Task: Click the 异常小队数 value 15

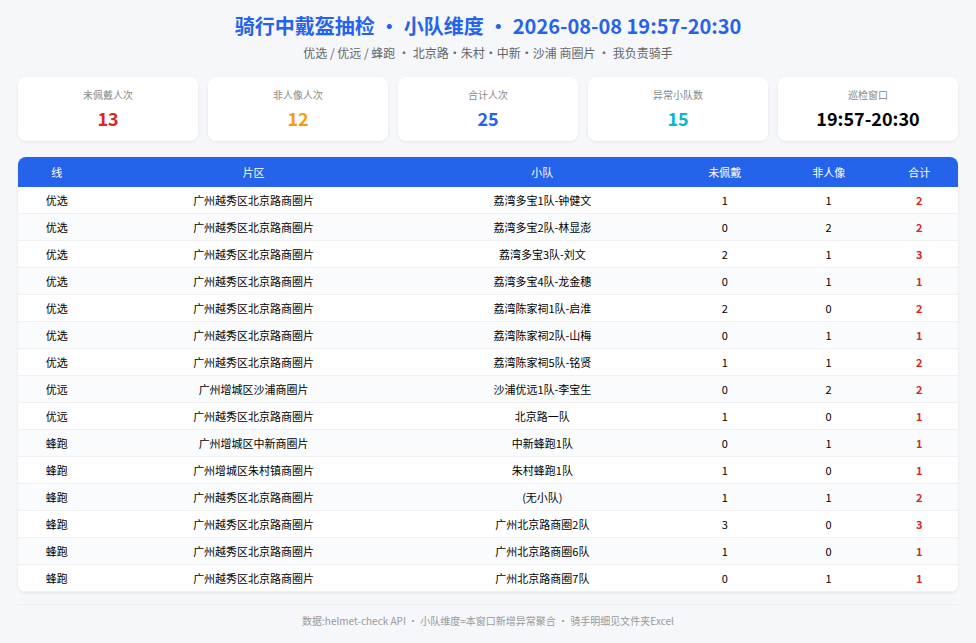Action: [x=678, y=120]
